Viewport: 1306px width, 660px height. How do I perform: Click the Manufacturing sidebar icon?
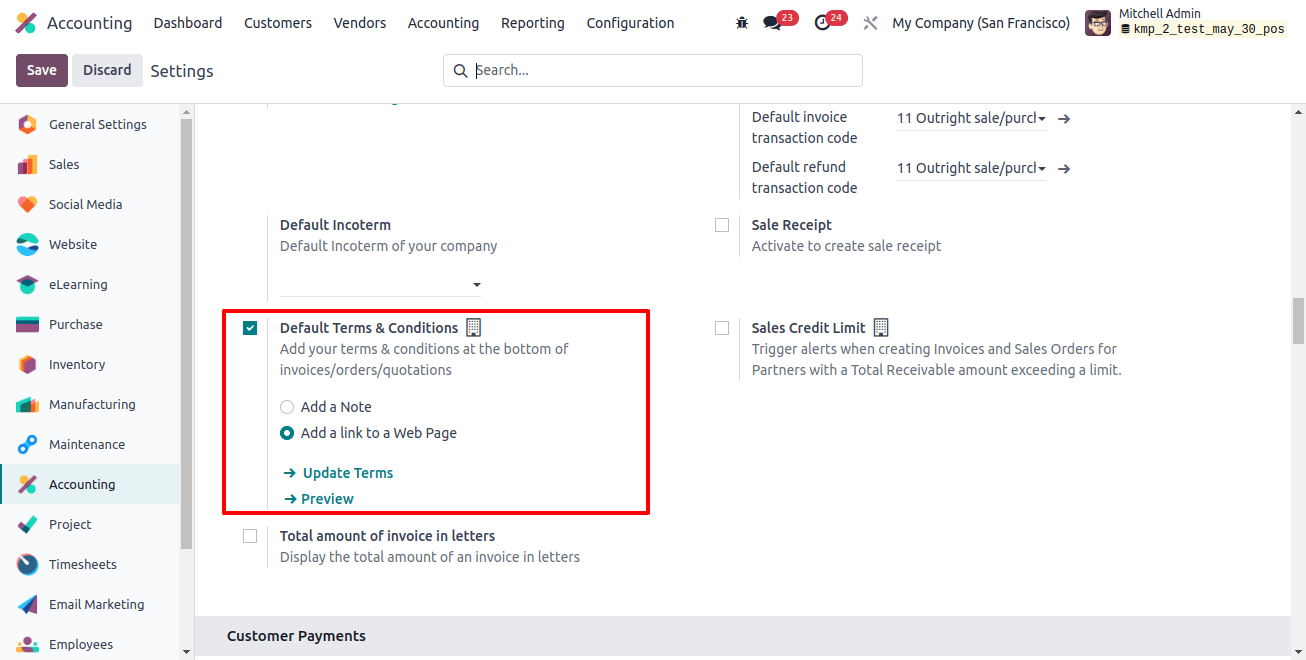click(x=28, y=405)
